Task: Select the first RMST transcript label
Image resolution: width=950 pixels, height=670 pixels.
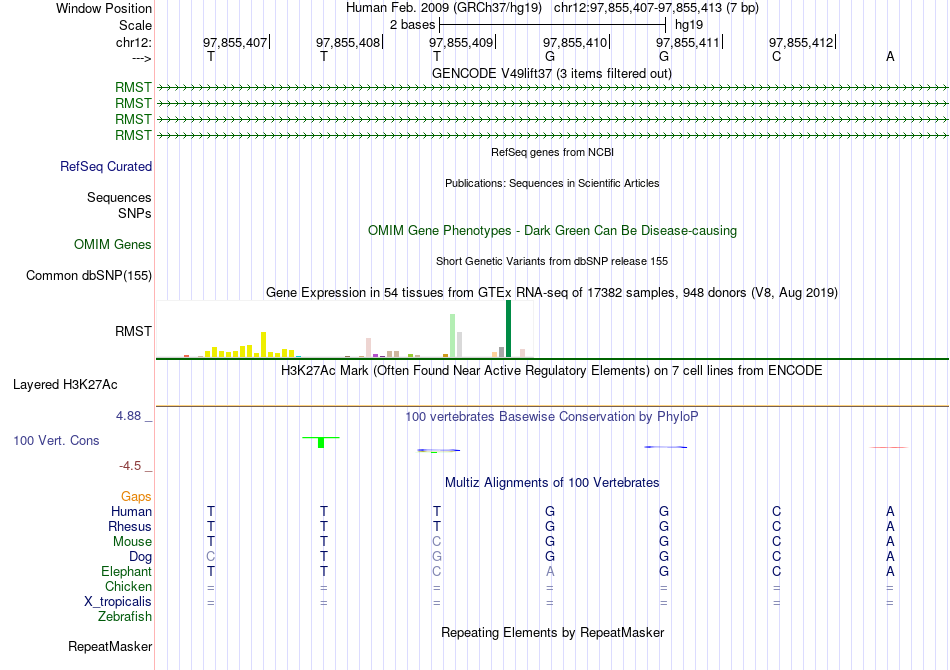Action: tap(133, 87)
